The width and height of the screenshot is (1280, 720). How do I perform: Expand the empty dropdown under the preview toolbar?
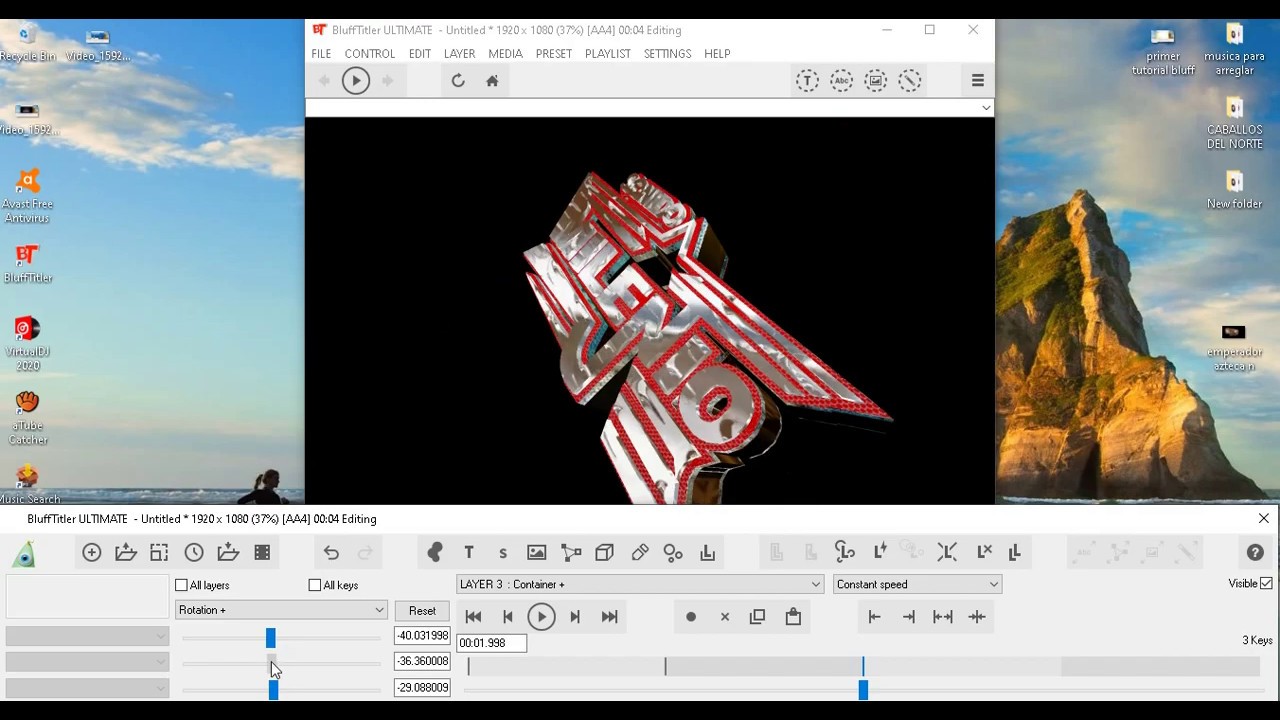coord(986,108)
